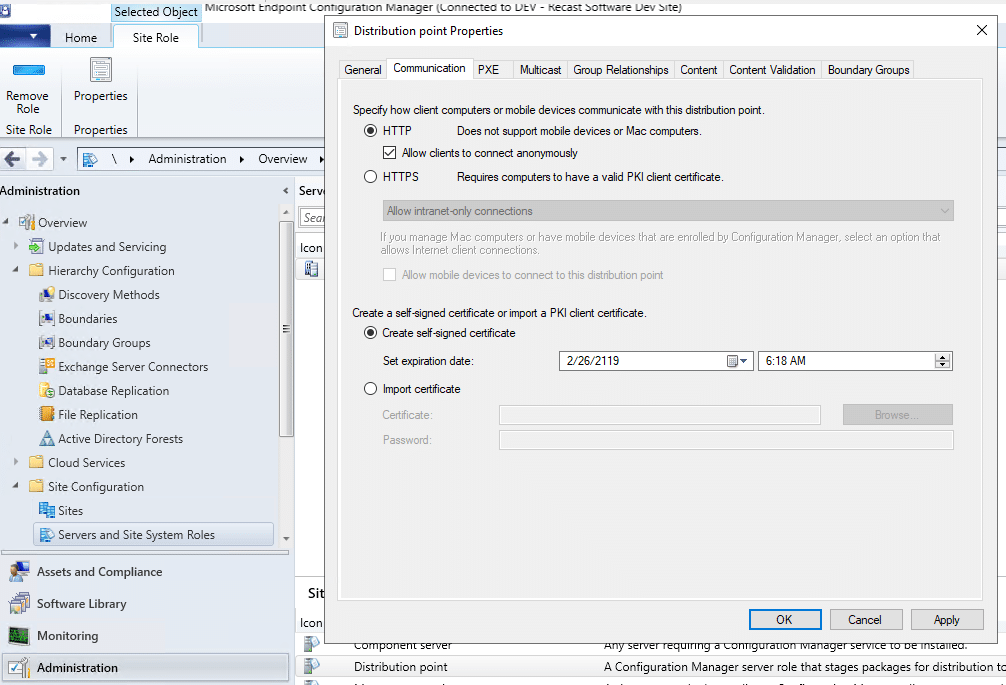Choose the Import certificate option

(x=371, y=389)
